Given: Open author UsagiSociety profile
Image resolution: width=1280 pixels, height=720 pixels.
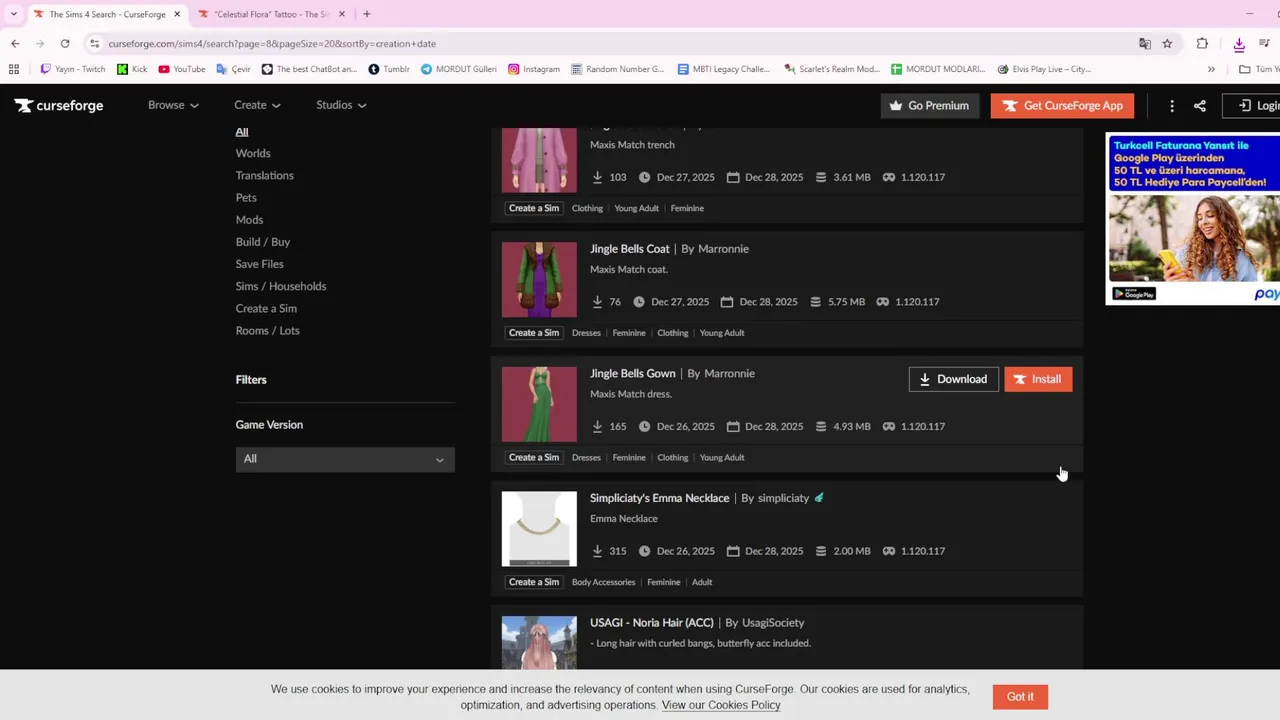Looking at the screenshot, I should (773, 623).
